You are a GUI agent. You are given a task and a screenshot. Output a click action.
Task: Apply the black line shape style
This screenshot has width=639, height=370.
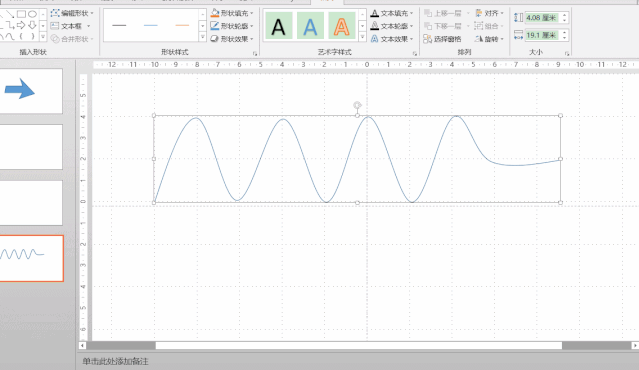(119, 26)
